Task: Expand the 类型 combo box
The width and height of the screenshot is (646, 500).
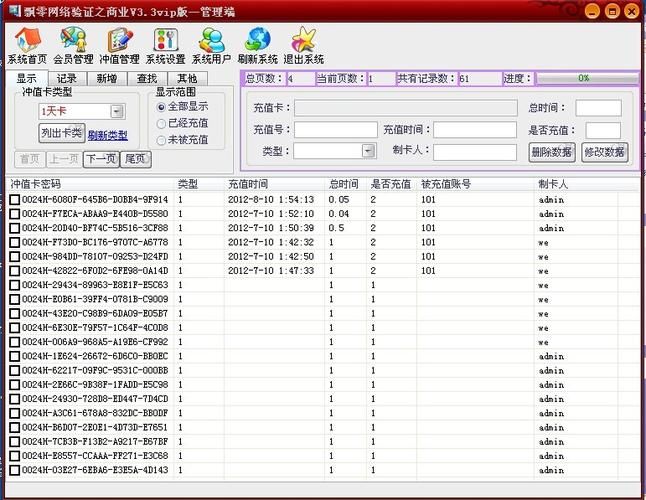Action: [x=369, y=151]
